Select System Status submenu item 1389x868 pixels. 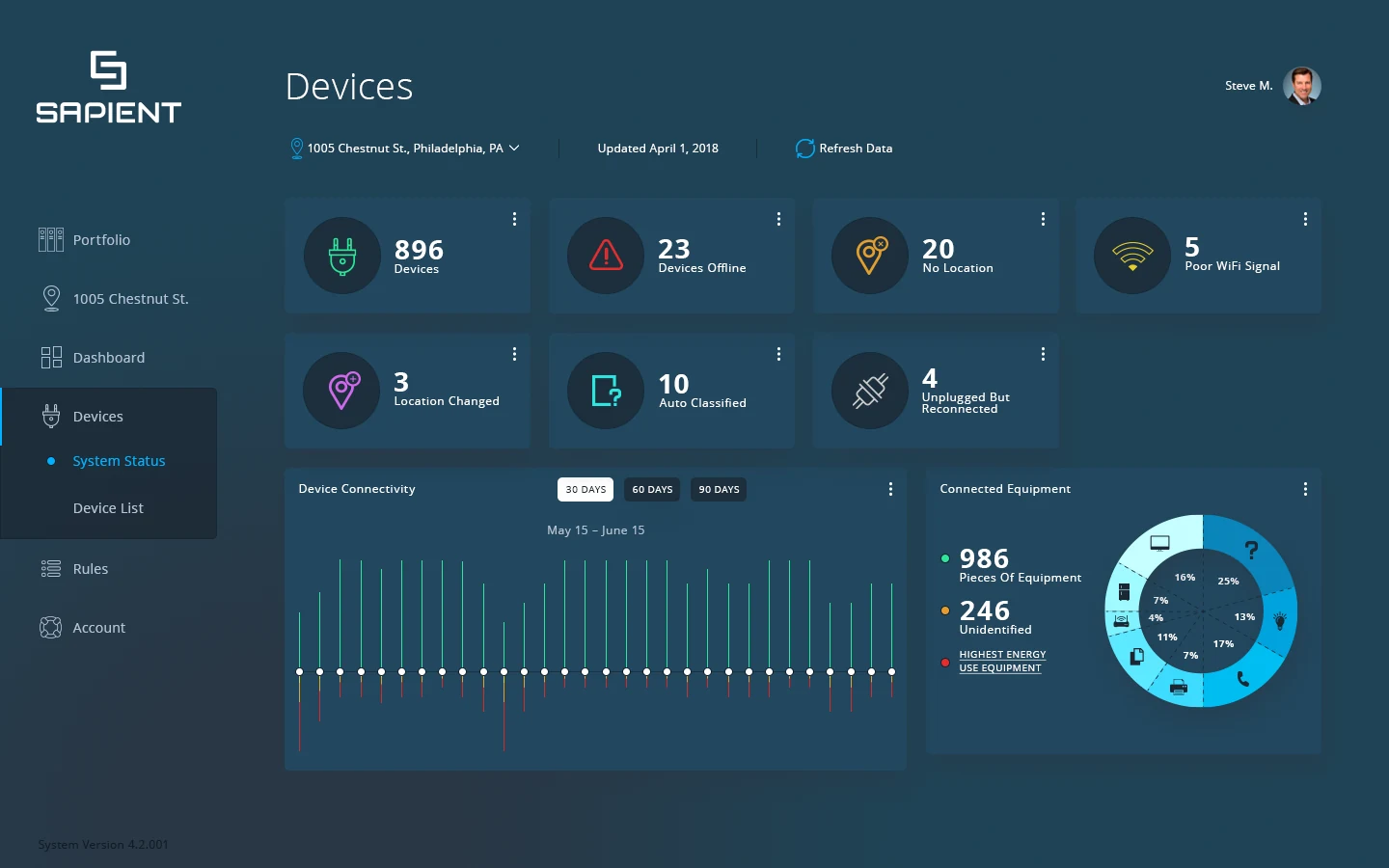point(119,461)
